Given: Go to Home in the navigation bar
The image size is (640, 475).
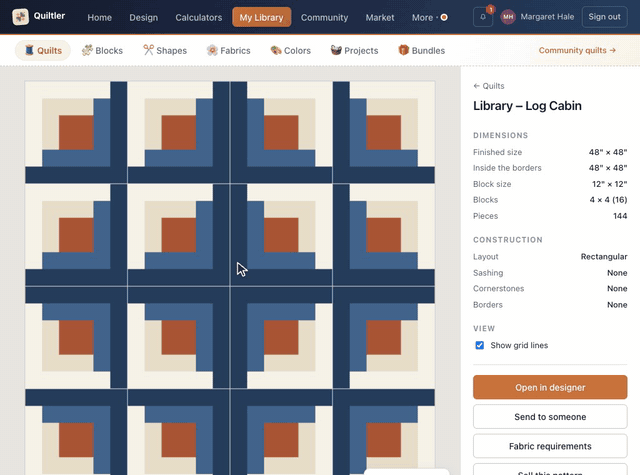Looking at the screenshot, I should point(100,18).
